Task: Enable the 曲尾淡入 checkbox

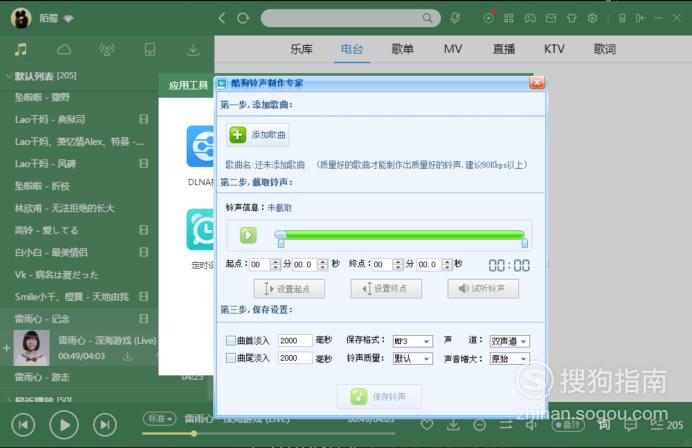Action: tap(230, 358)
